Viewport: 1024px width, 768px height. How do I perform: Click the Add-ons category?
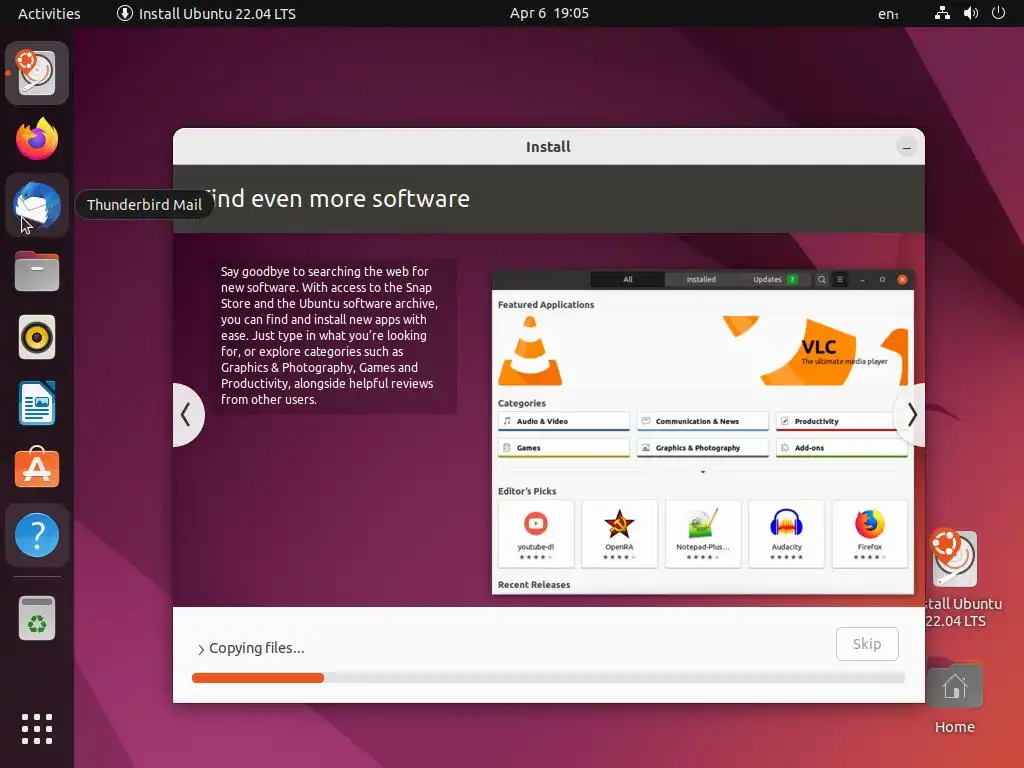[x=842, y=448]
